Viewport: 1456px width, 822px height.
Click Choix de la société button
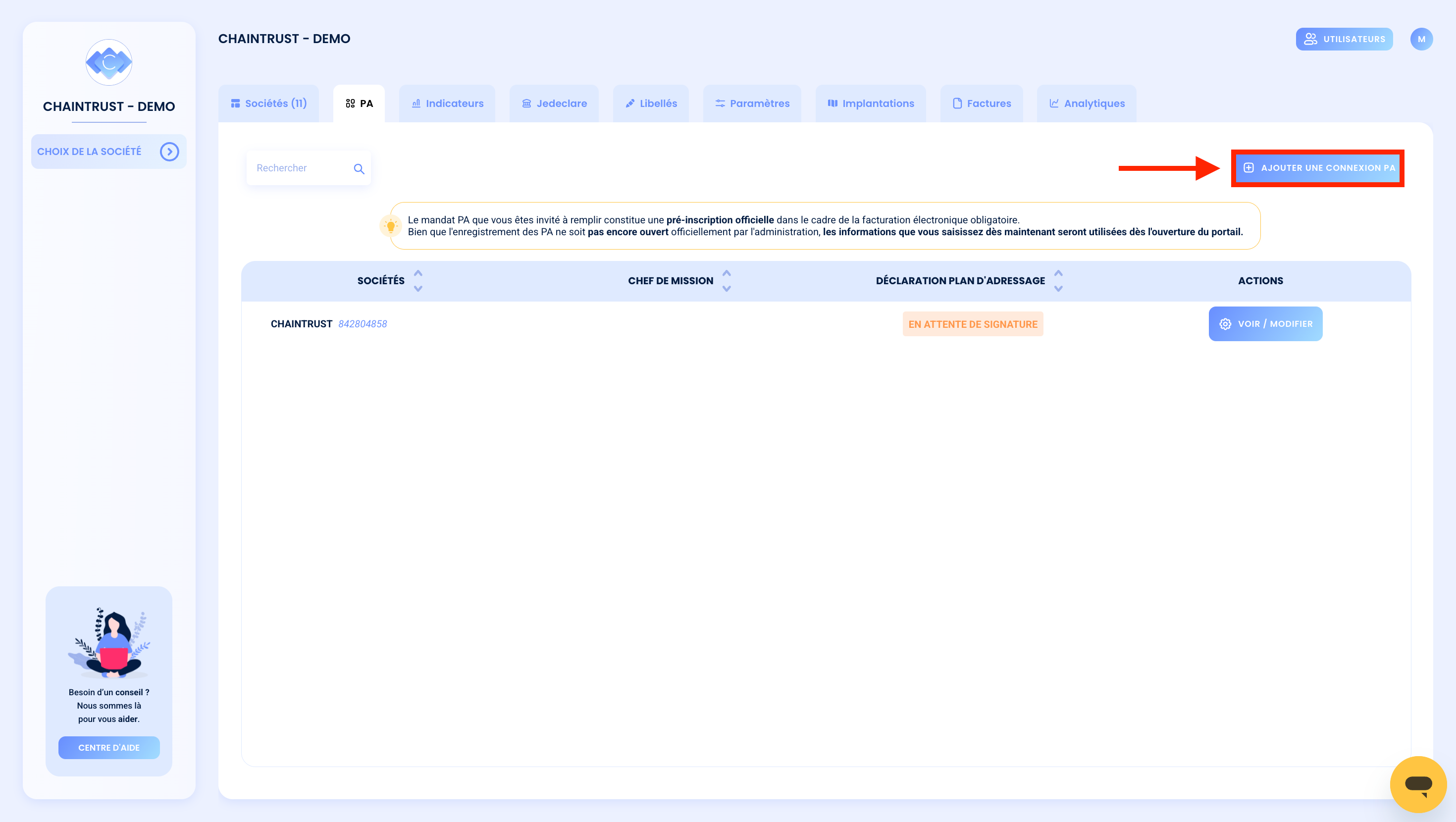point(108,152)
